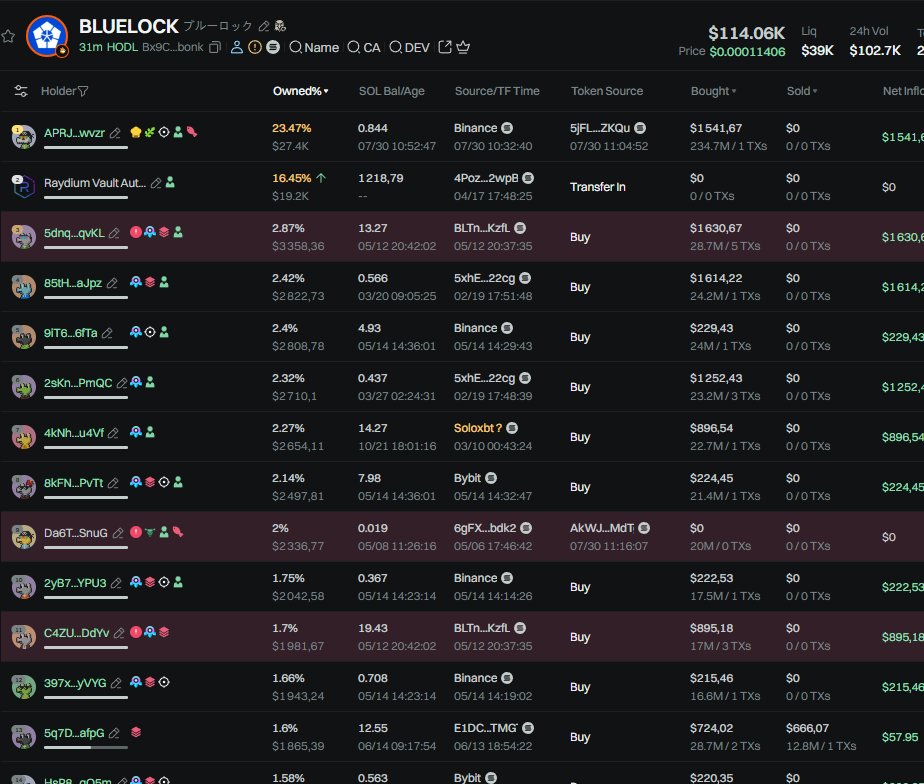Click the SOL Bal/Age column header

392,91
